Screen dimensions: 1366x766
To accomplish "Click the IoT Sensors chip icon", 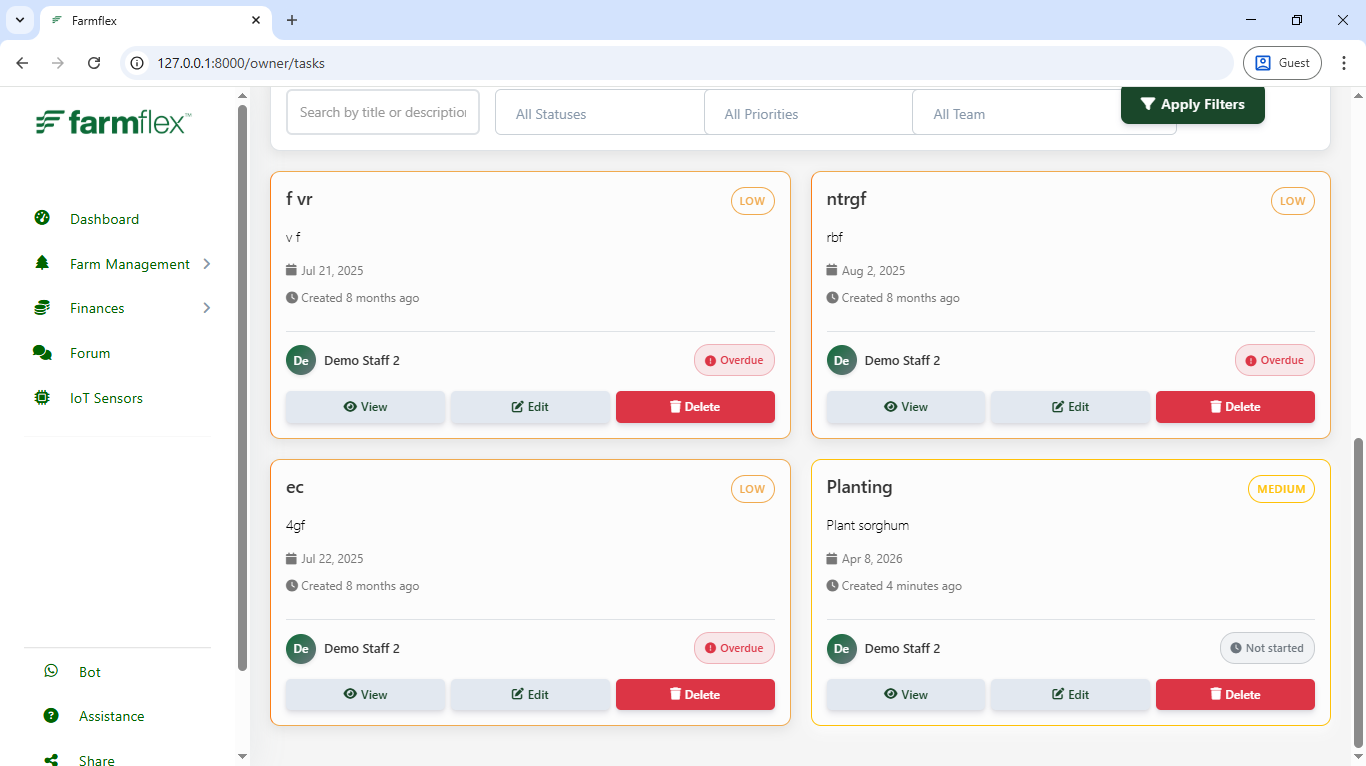I will tap(42, 397).
